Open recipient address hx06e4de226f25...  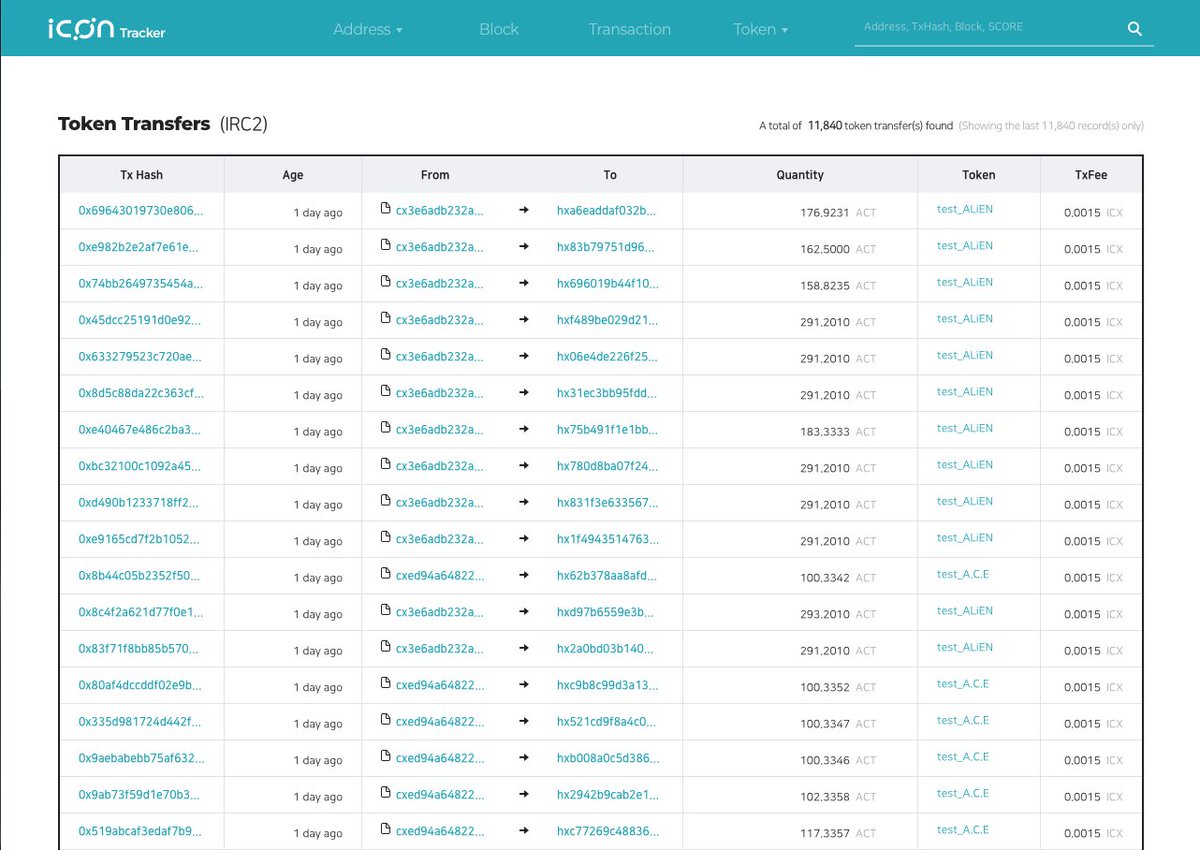point(608,357)
